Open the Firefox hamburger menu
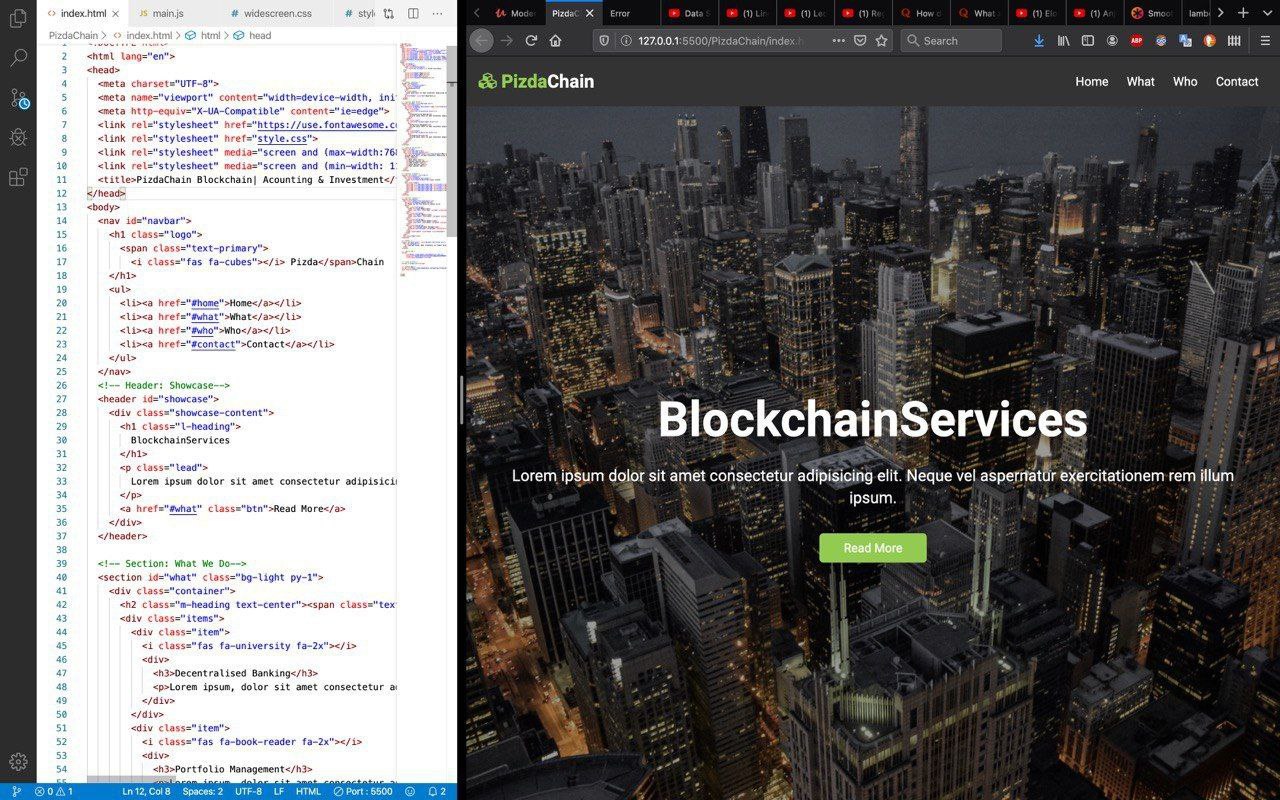This screenshot has width=1280, height=800. 1265,40
